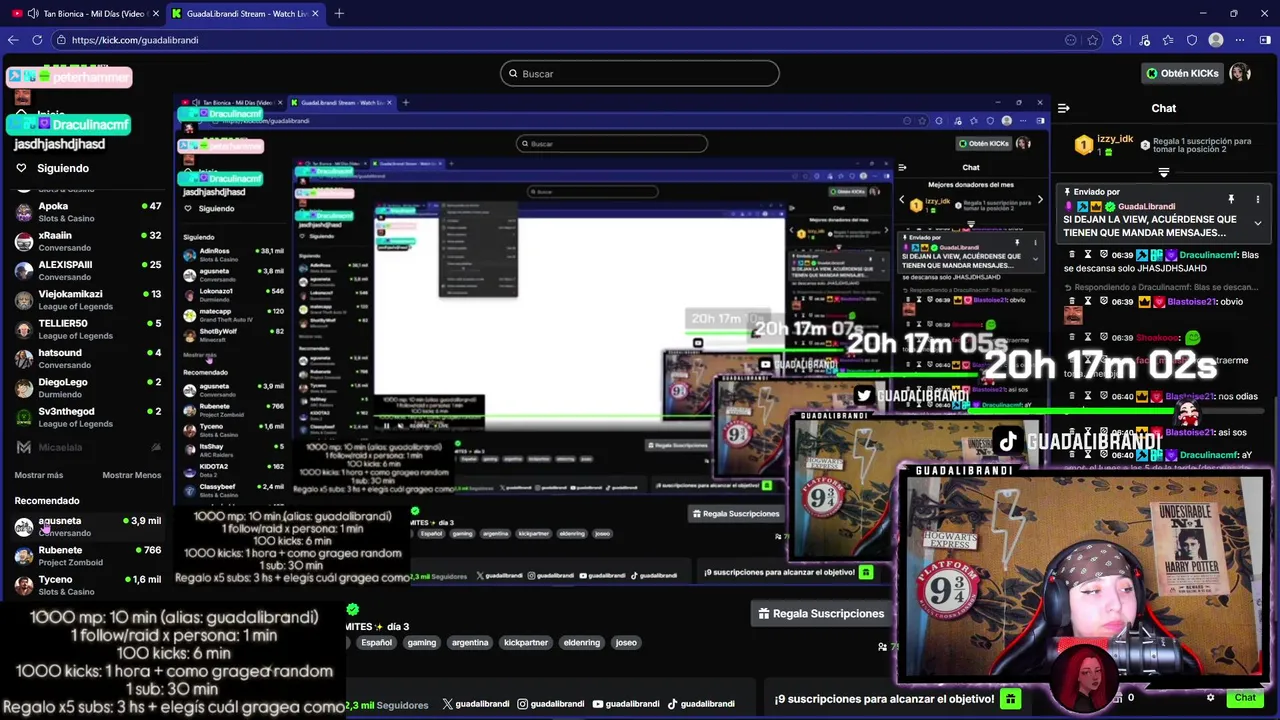The height and width of the screenshot is (720, 1280).
Task: Timeout Blastoise21's 'obvio' message sender
Action: (x=1088, y=301)
